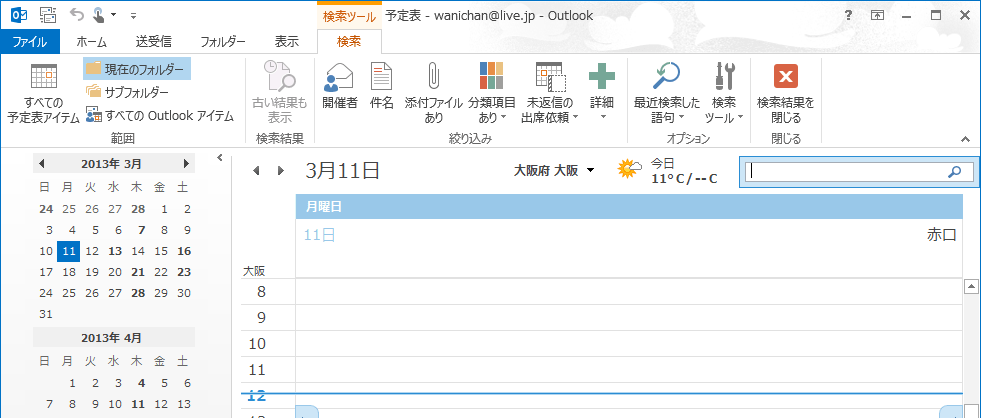The image size is (981, 418).
Task: Switch to the 送受信 tab
Action: 153,42
